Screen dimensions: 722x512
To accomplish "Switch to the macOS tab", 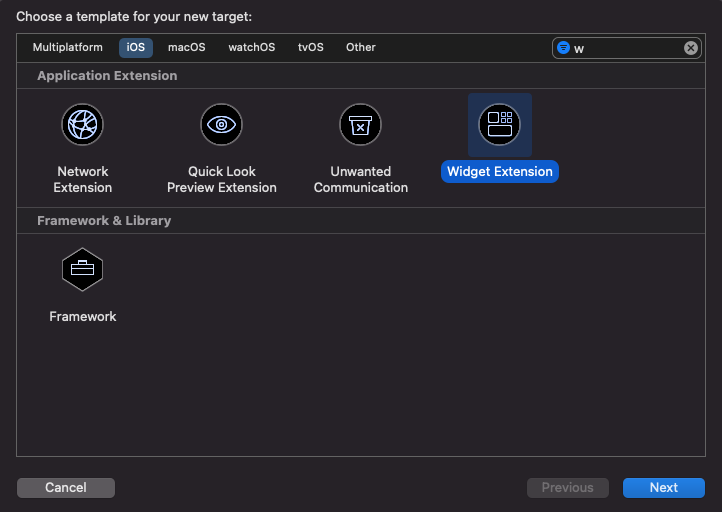I will pos(186,47).
